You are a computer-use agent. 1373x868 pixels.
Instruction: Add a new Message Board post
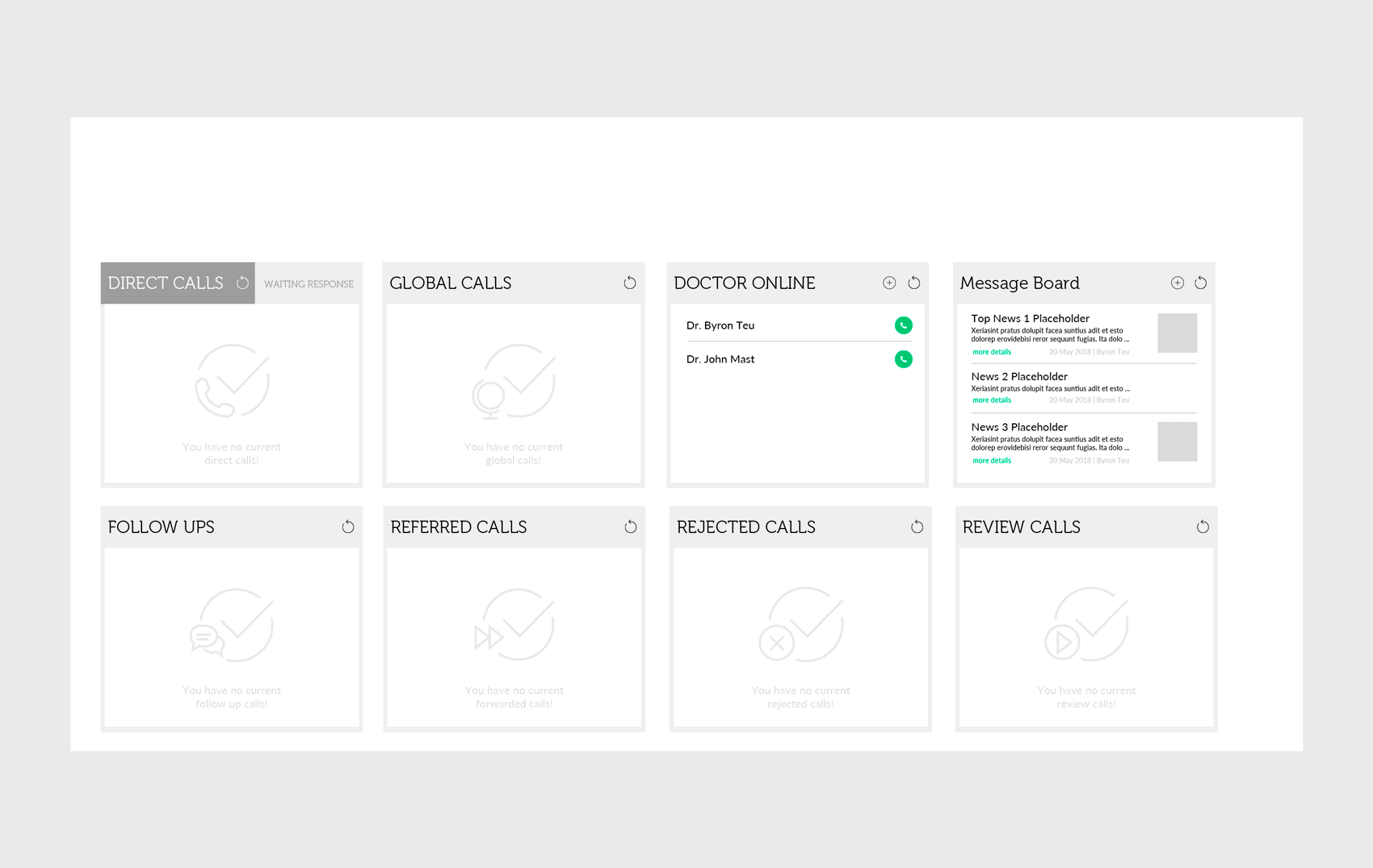[x=1177, y=283]
